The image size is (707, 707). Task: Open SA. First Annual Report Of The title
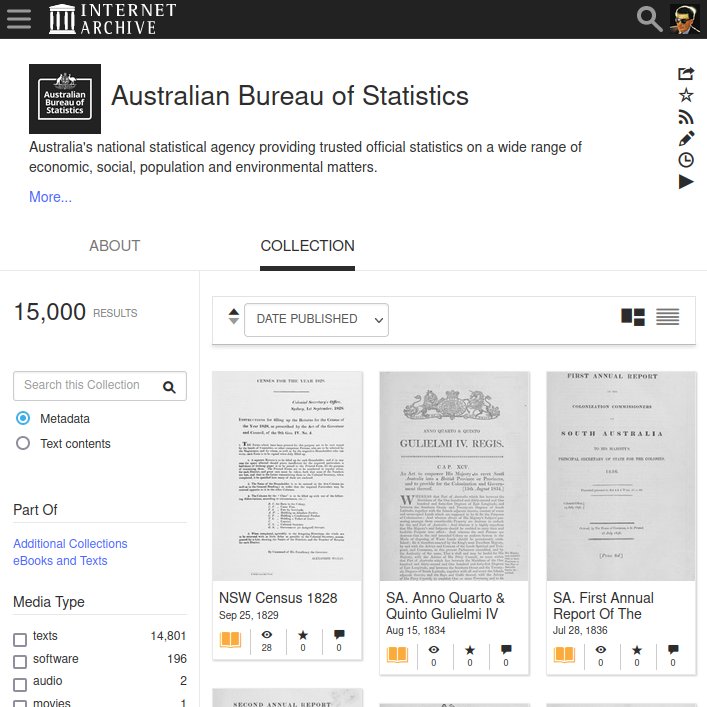click(603, 606)
